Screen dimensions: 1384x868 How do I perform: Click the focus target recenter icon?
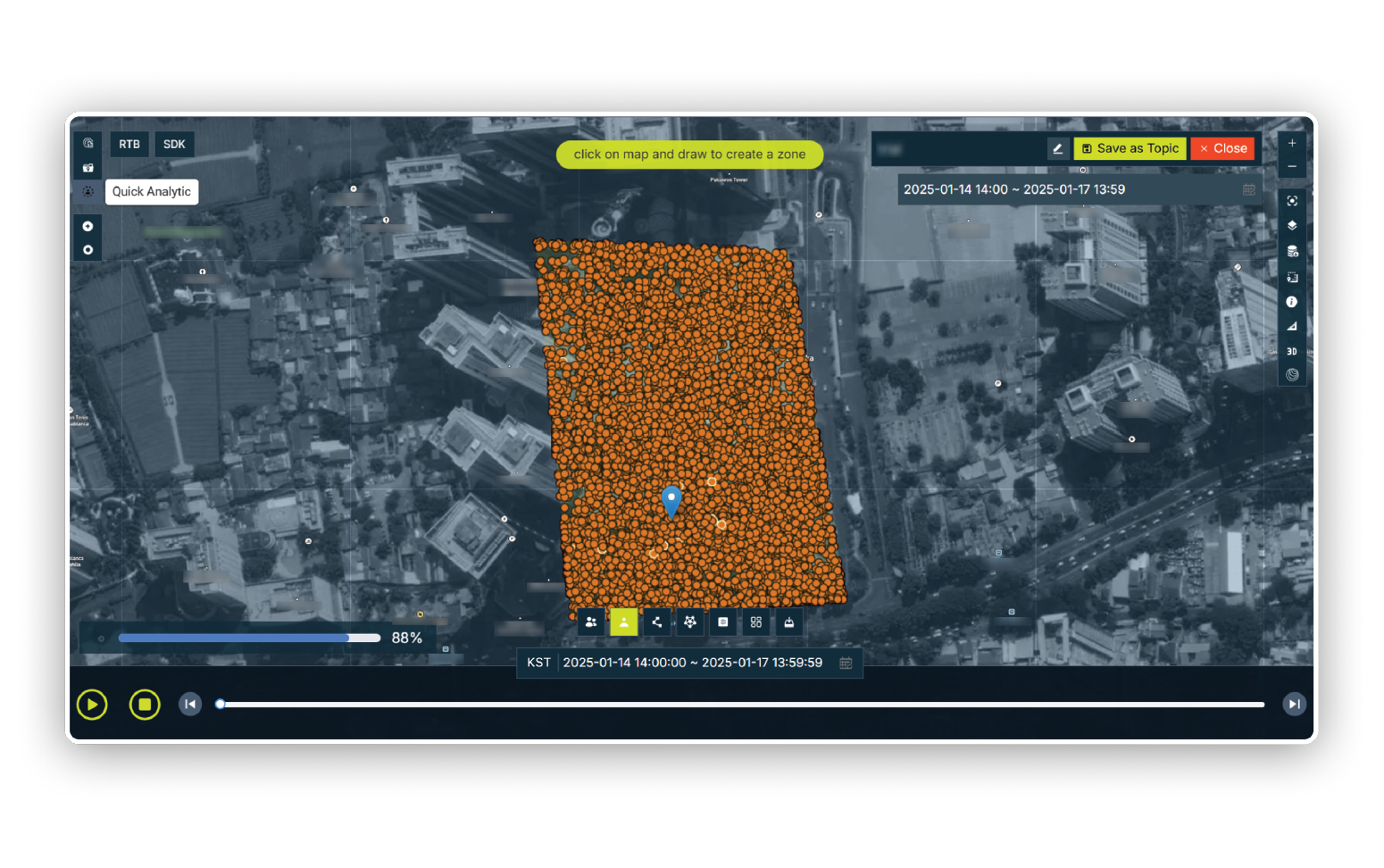pos(1292,201)
